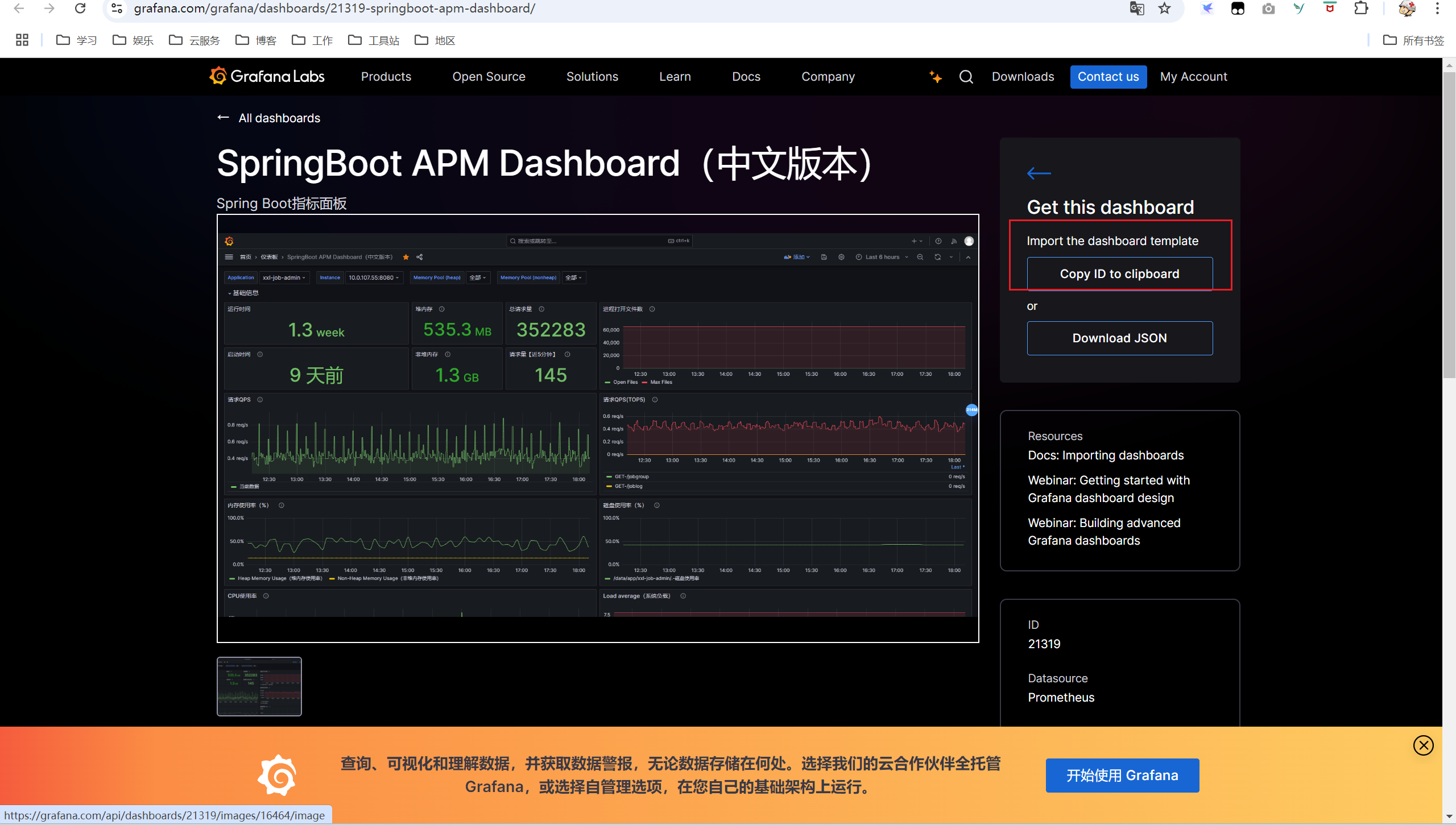Reload the page with the refresh icon

click(80, 9)
